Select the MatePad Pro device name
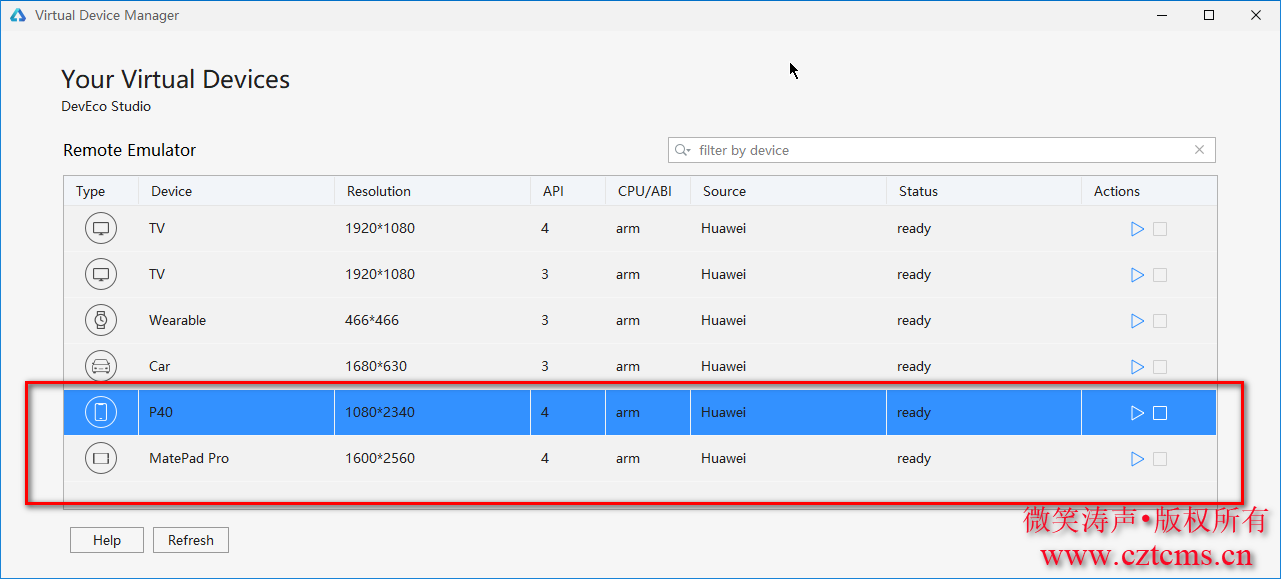The image size is (1281, 579). pos(189,458)
